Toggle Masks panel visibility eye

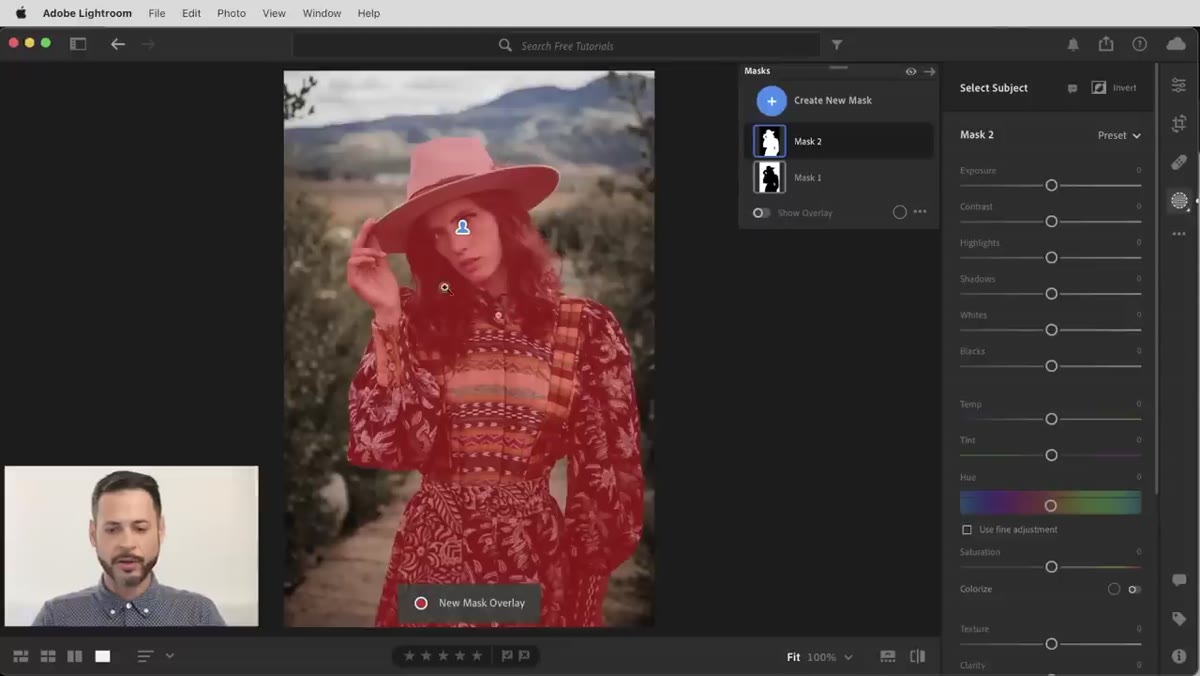pos(911,71)
